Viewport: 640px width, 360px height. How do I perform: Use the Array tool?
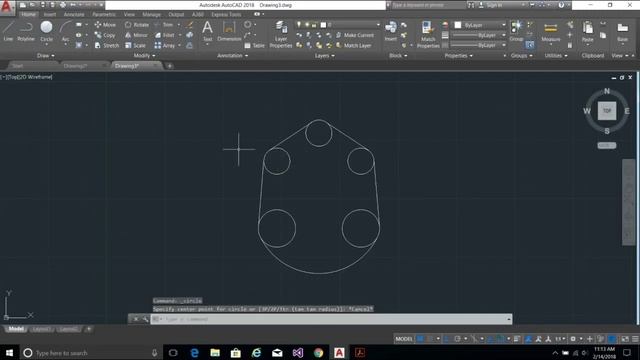tap(165, 45)
